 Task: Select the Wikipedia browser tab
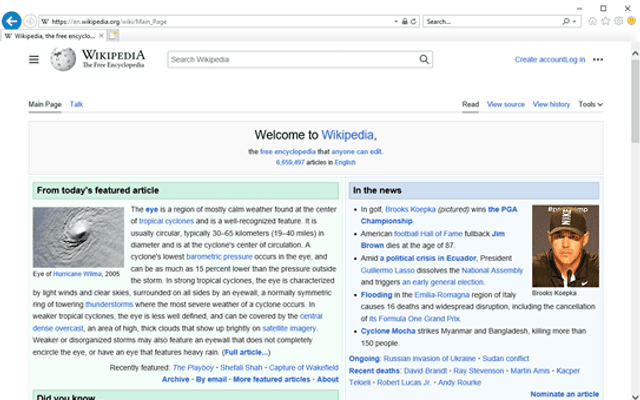point(53,36)
